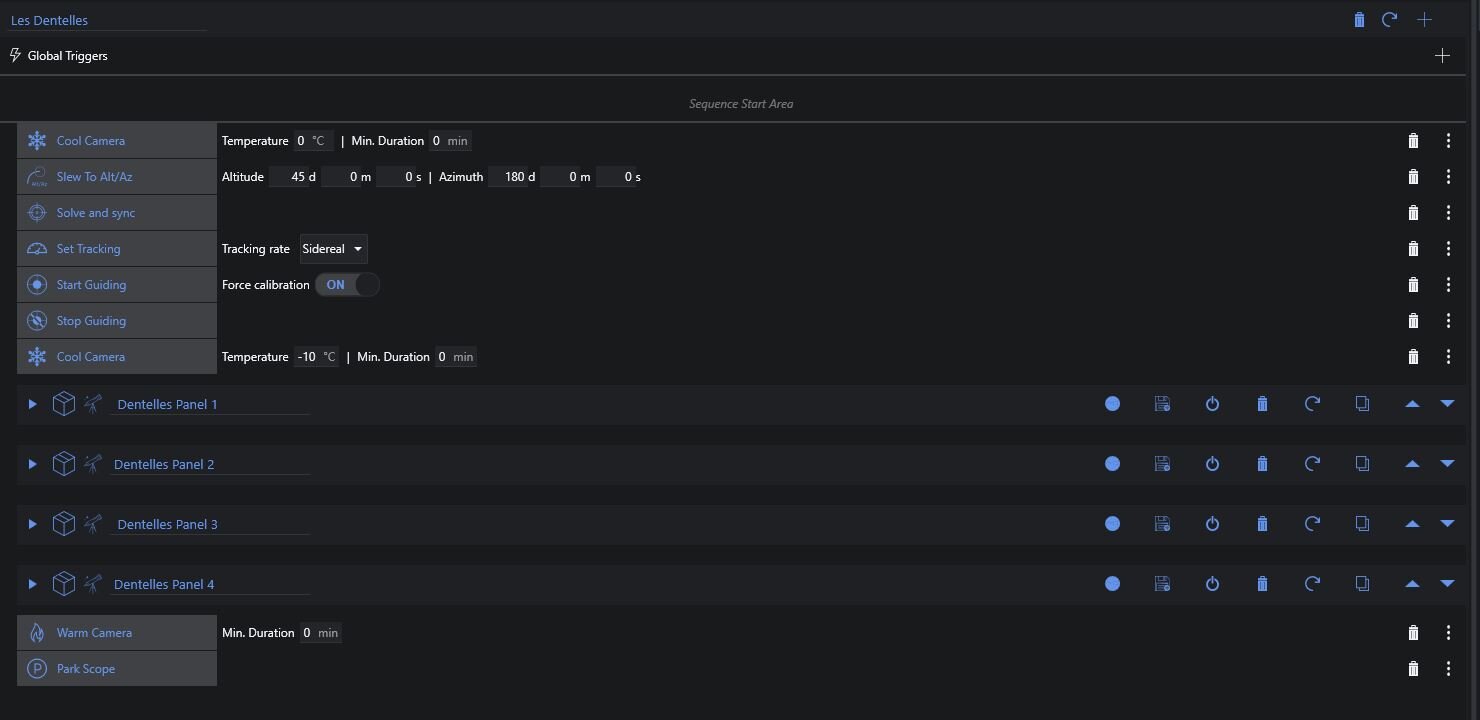
Task: Disable Dentelles Panel 1 using power icon
Action: (x=1212, y=404)
